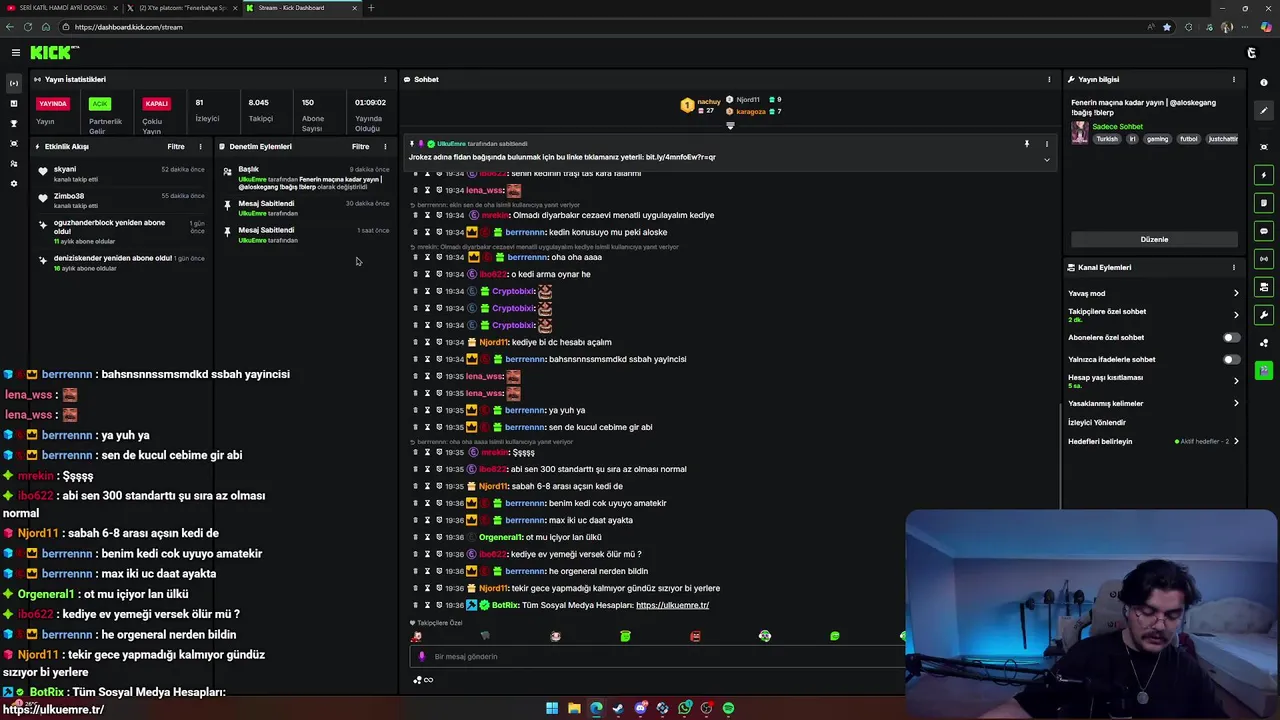Open the settings gear in the left sidebar
Viewport: 1280px width, 720px height.
(14, 183)
